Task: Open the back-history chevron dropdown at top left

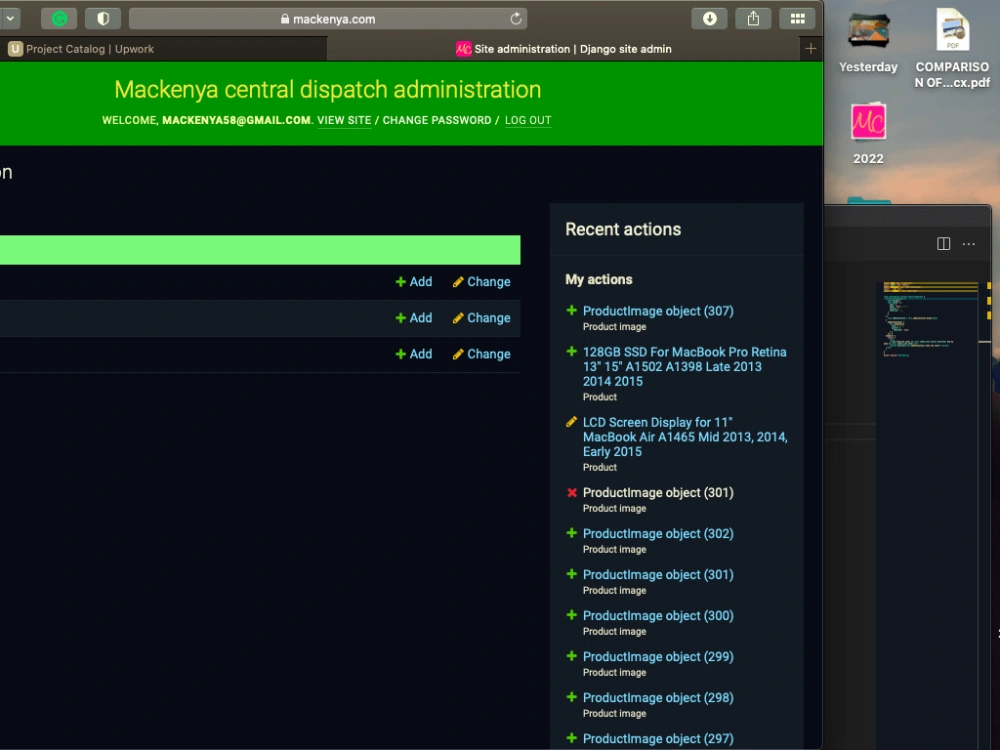Action: 11,18
